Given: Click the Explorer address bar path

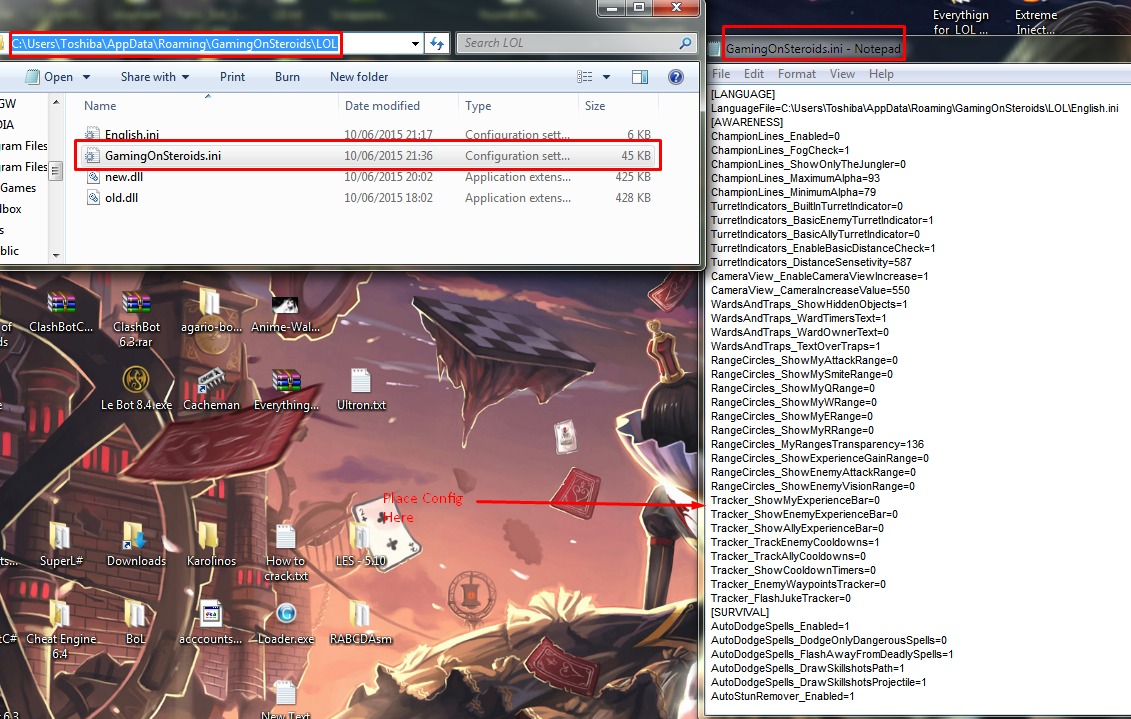Looking at the screenshot, I should [175, 43].
